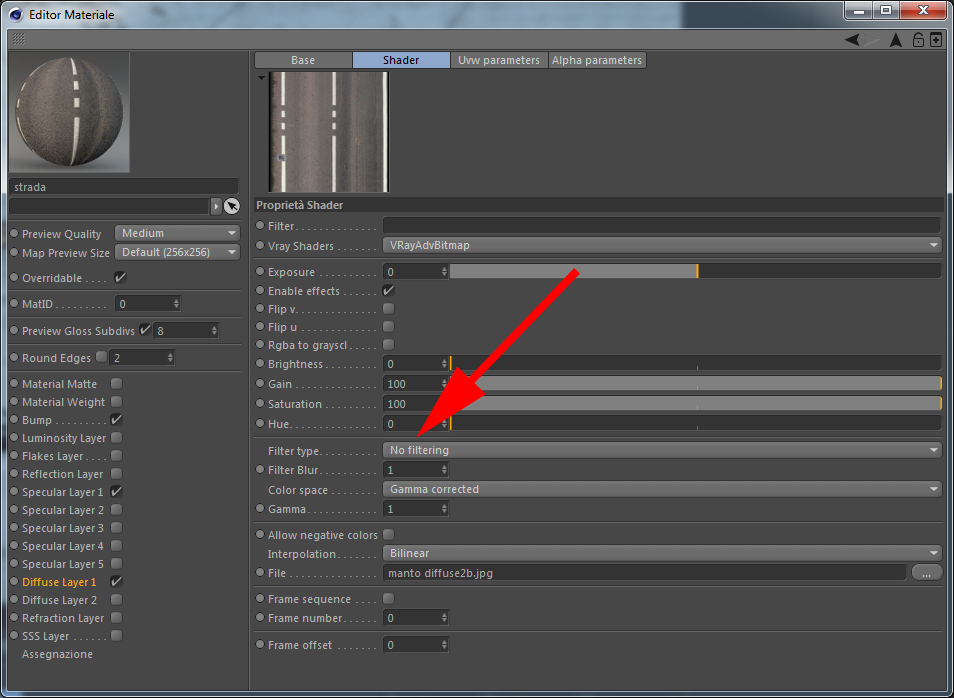The width and height of the screenshot is (954, 698).
Task: Open the Preview Quality dropdown
Action: click(x=177, y=233)
